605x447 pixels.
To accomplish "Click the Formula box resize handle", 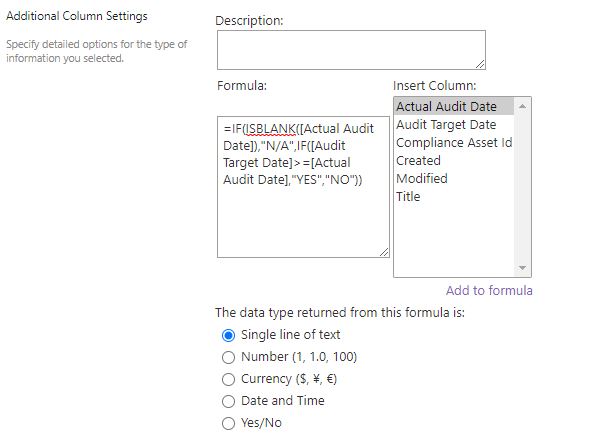I will point(384,252).
